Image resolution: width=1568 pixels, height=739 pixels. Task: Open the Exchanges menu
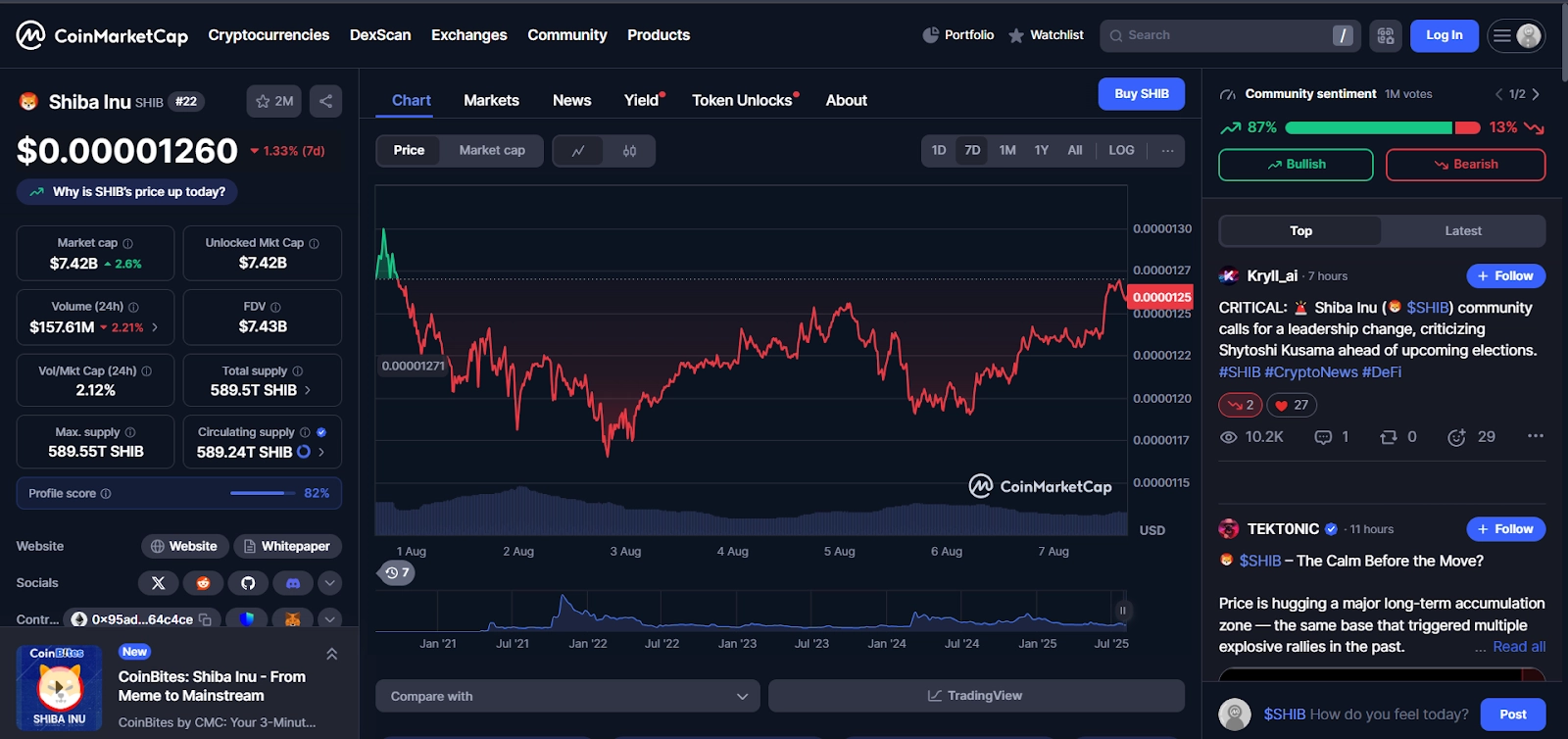click(469, 35)
